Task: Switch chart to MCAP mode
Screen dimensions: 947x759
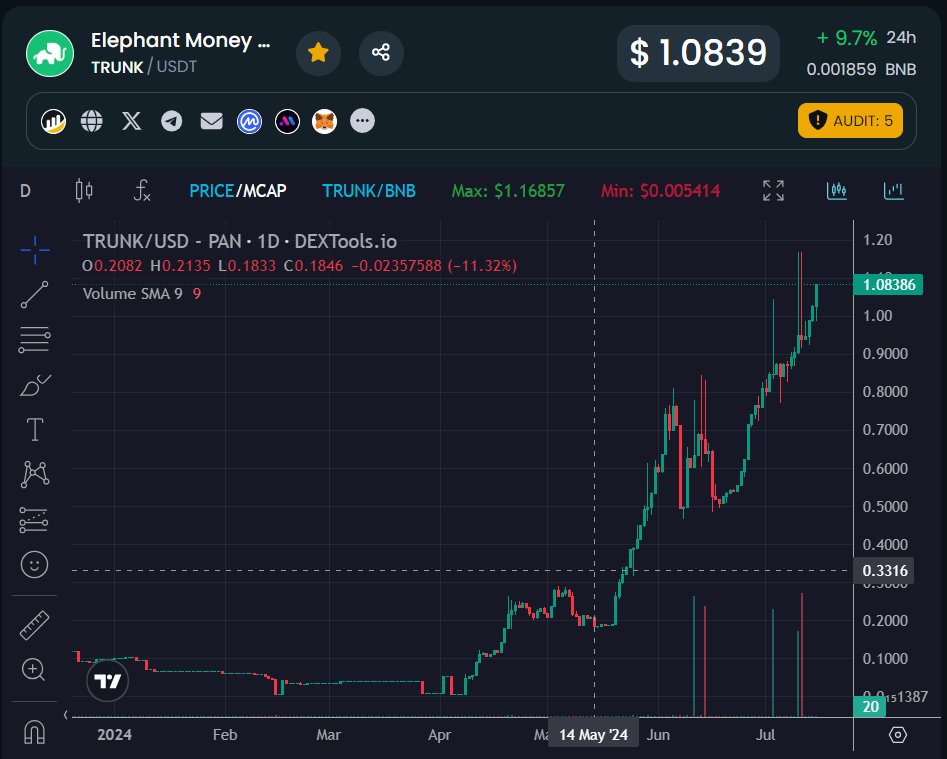Action: point(265,191)
